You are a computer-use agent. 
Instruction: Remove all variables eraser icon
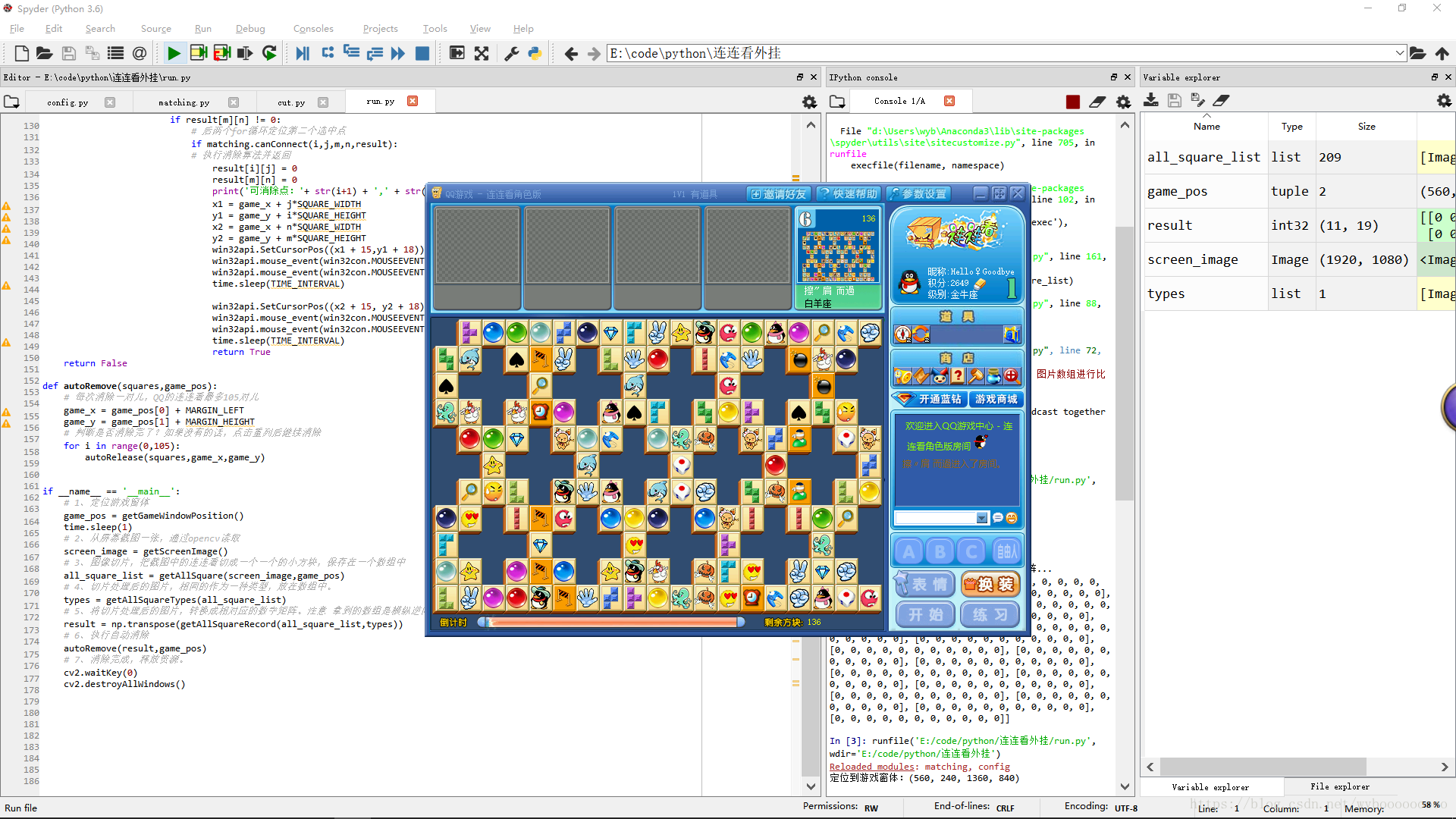tap(1221, 100)
